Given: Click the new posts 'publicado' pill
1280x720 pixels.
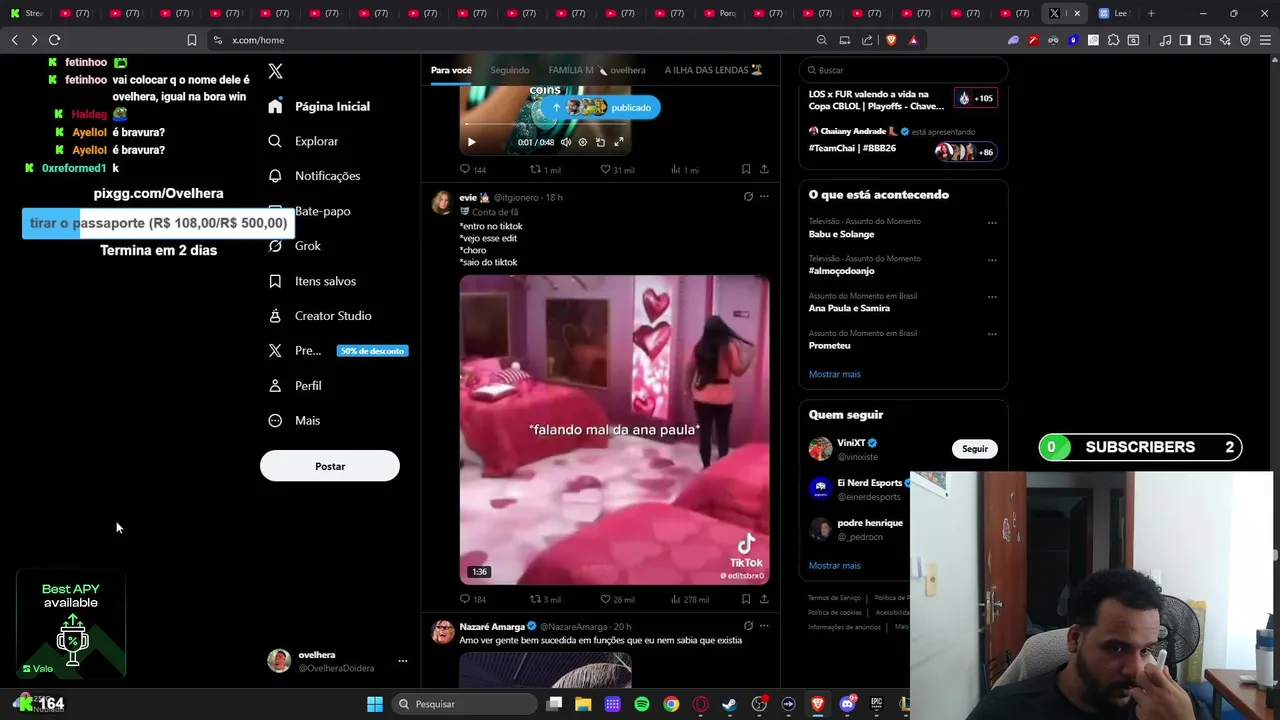Looking at the screenshot, I should [x=601, y=107].
